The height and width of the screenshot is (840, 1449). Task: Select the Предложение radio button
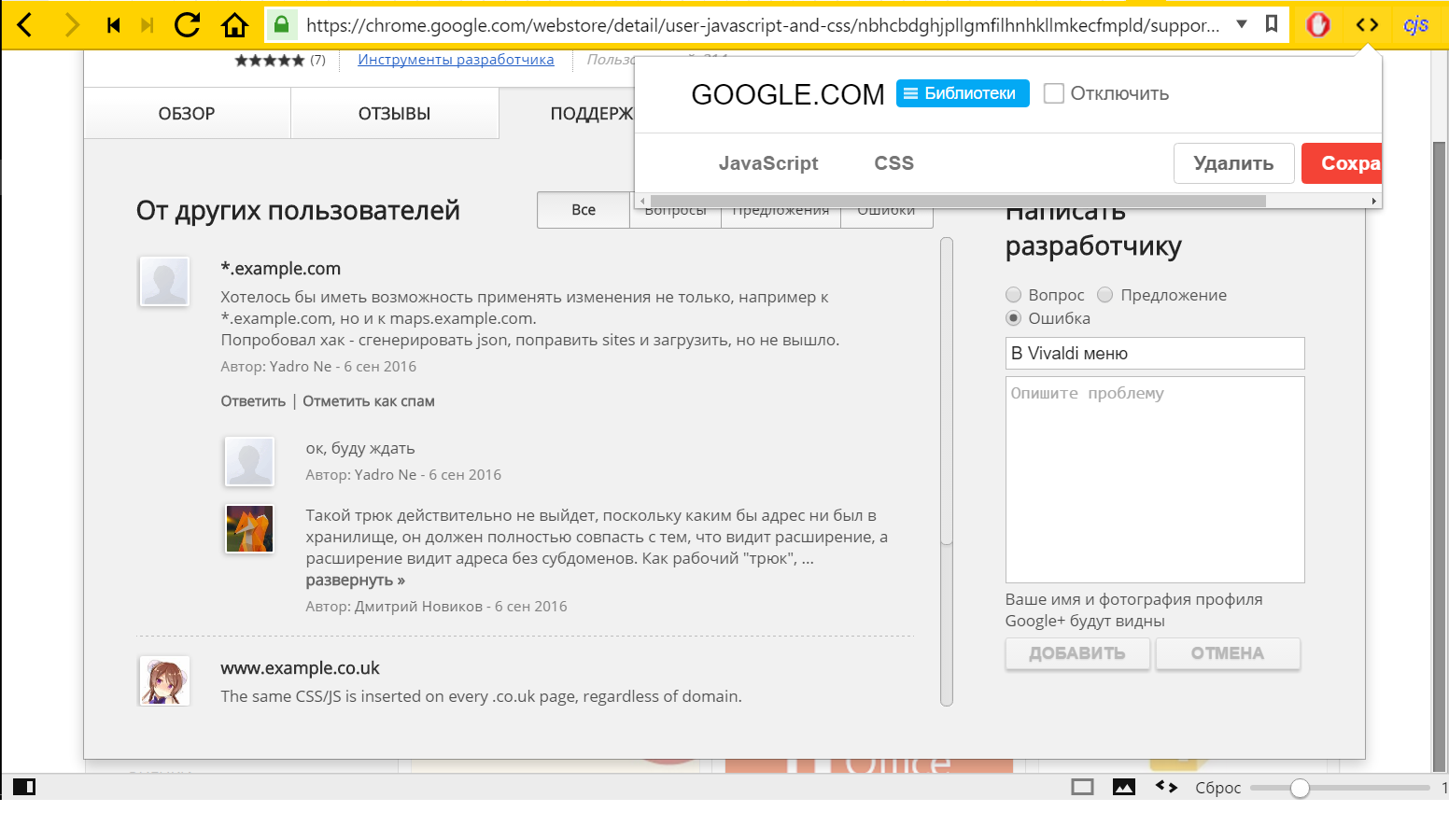coord(1105,295)
